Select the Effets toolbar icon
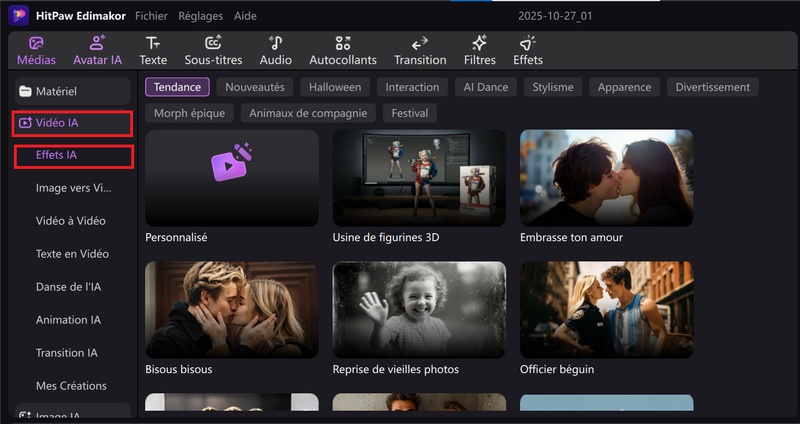 [x=528, y=43]
